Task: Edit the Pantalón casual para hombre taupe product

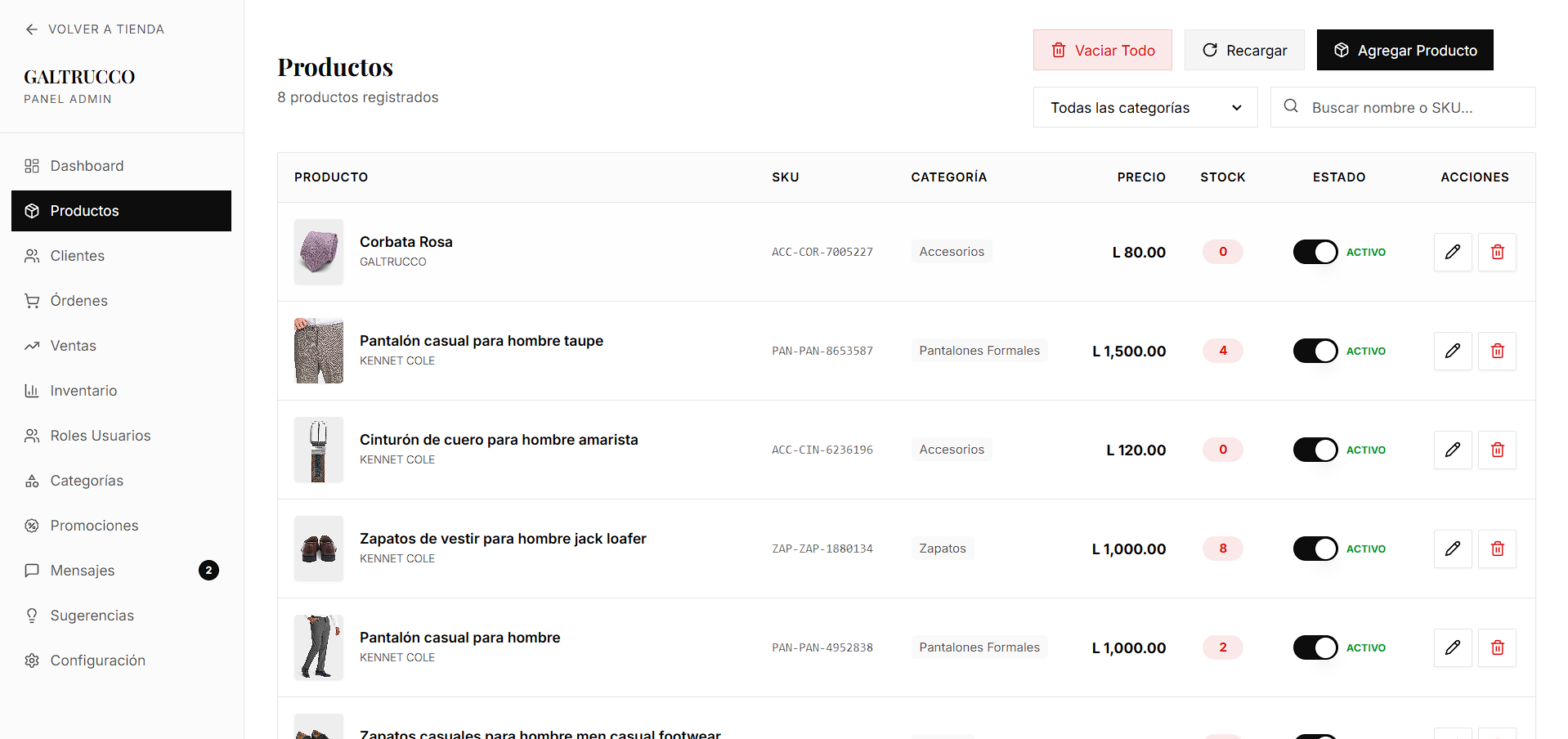Action: click(1452, 351)
